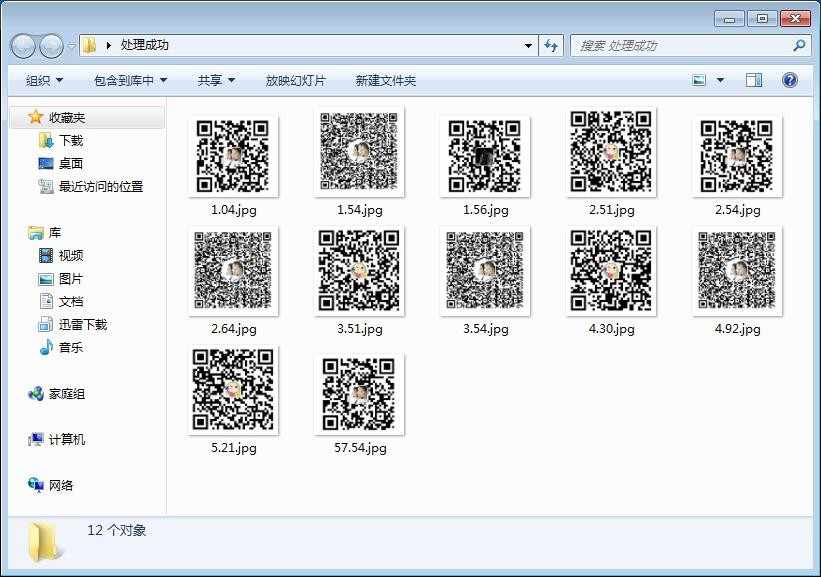Open more view options dropdown arrow
Screen dimensions: 821x577
click(720, 80)
